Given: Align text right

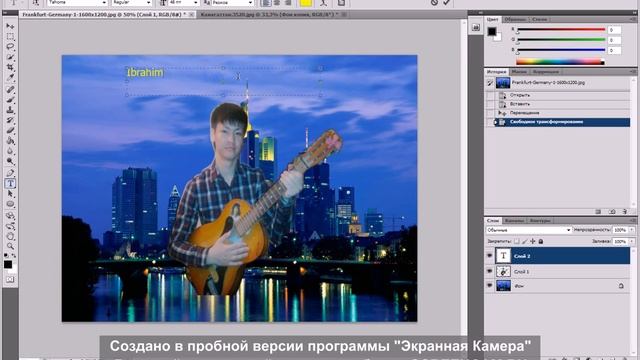Looking at the screenshot, I should pyautogui.click(x=288, y=2).
